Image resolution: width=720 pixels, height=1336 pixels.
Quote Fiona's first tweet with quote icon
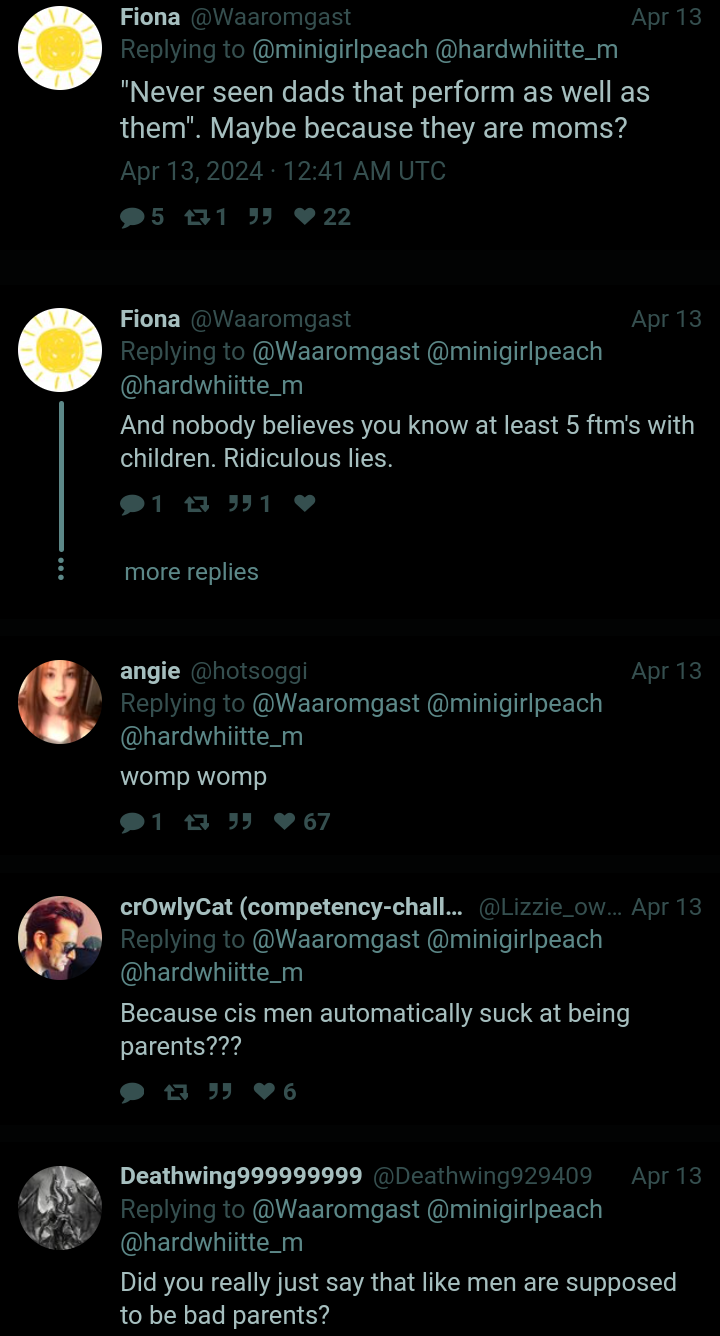[260, 217]
